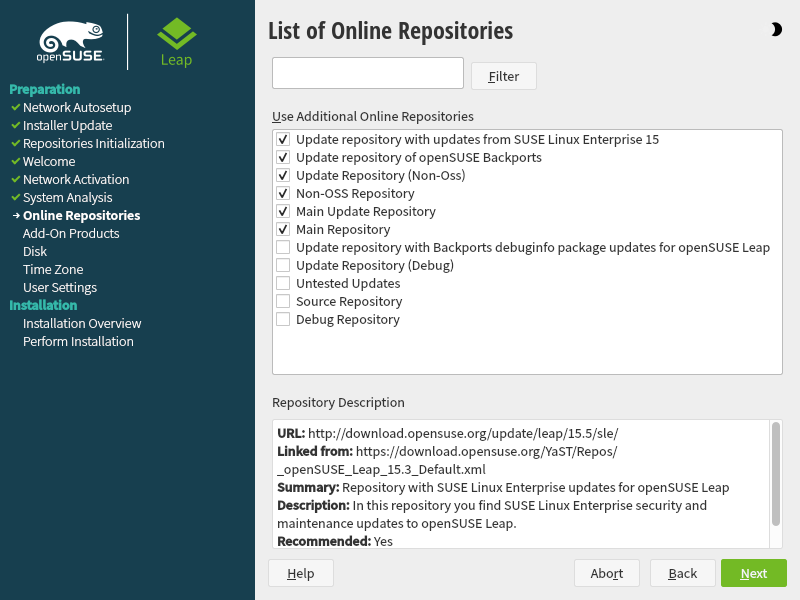
Task: Disable the Main Repository checkbox
Action: pos(283,229)
